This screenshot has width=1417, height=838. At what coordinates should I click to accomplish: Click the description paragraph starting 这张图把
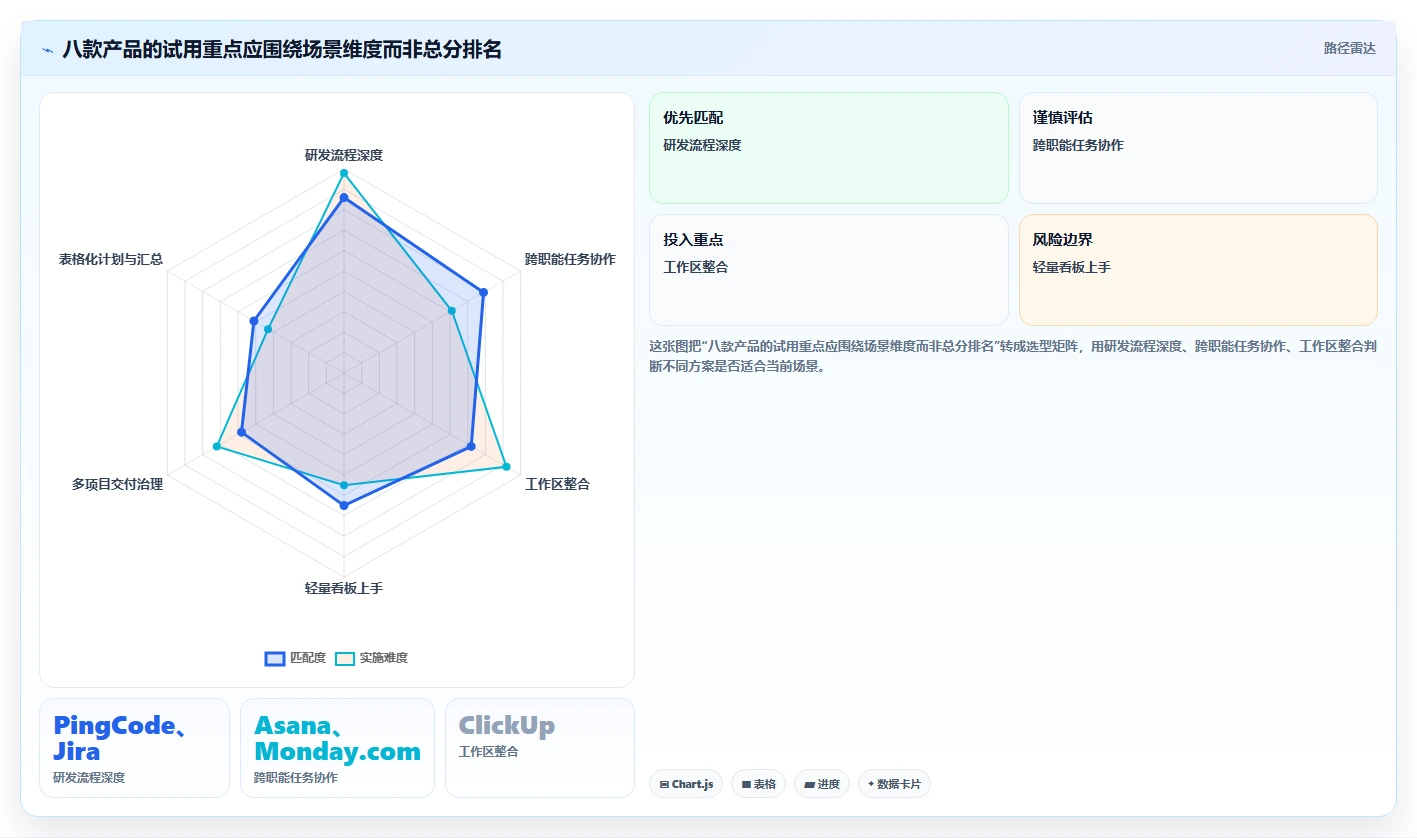pyautogui.click(x=1012, y=356)
